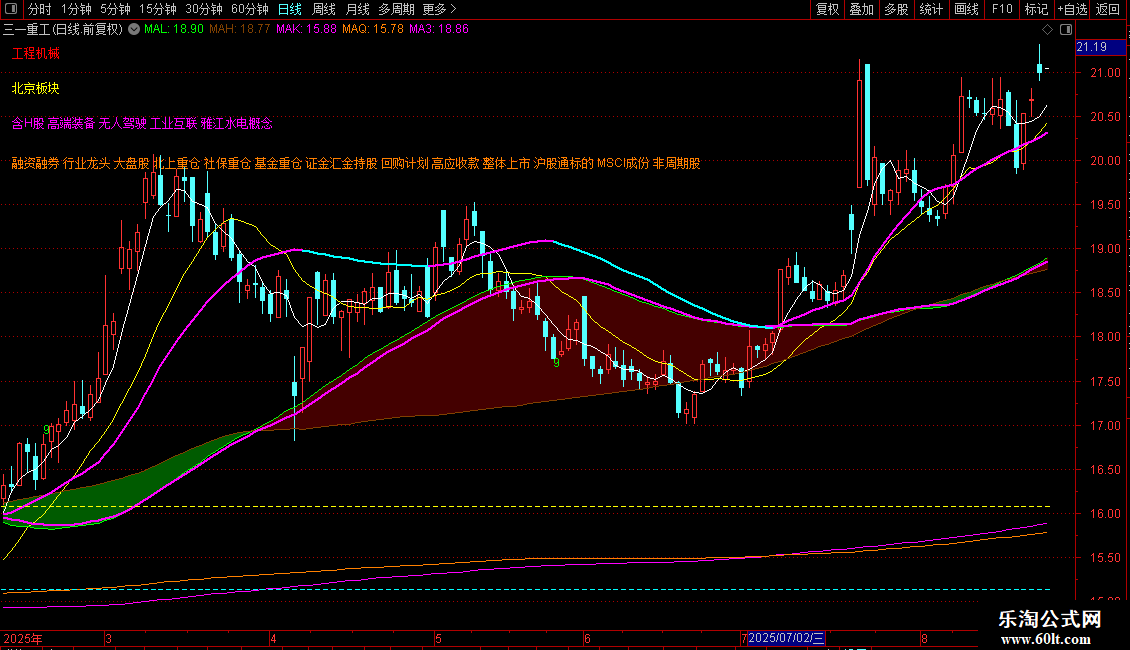Toggle the right panel icon beside price axis

(x=1066, y=30)
